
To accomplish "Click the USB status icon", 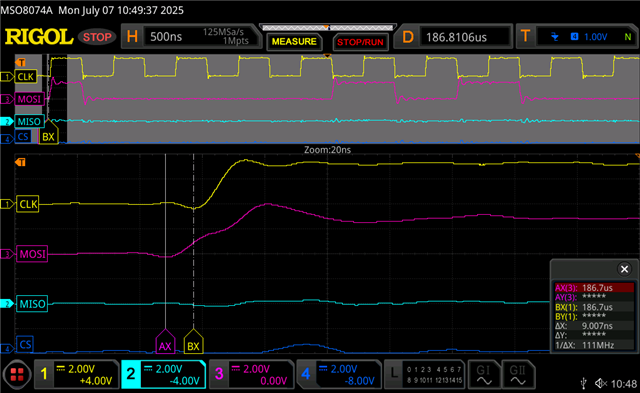I will click(583, 383).
